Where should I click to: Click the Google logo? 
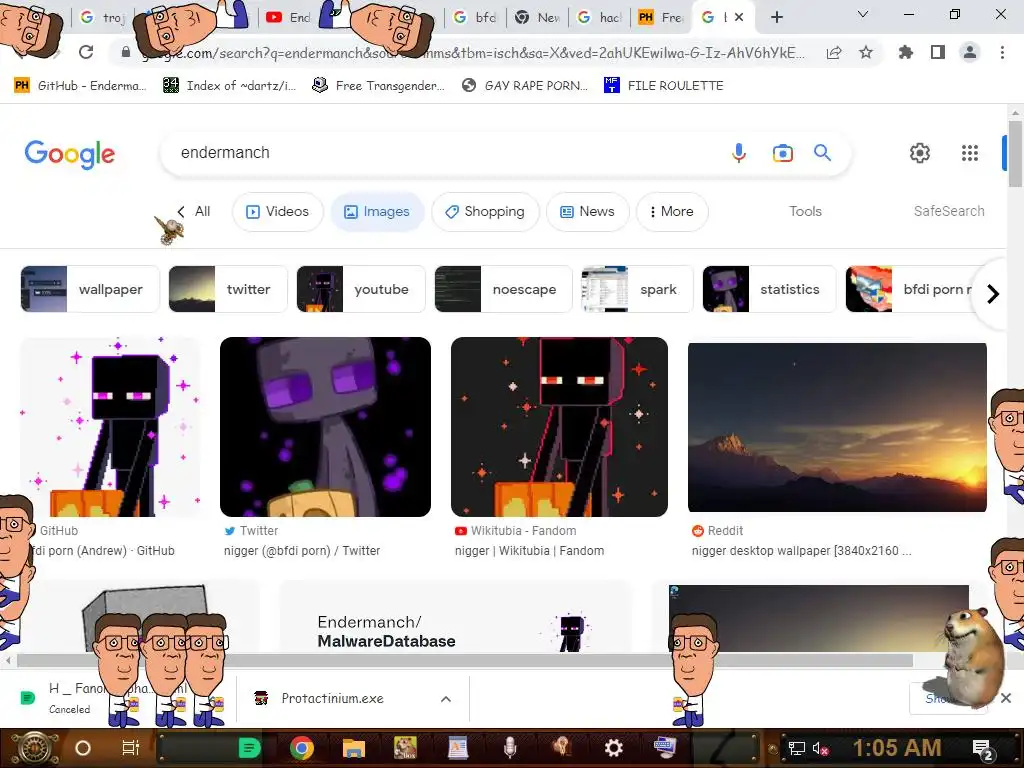tap(70, 154)
